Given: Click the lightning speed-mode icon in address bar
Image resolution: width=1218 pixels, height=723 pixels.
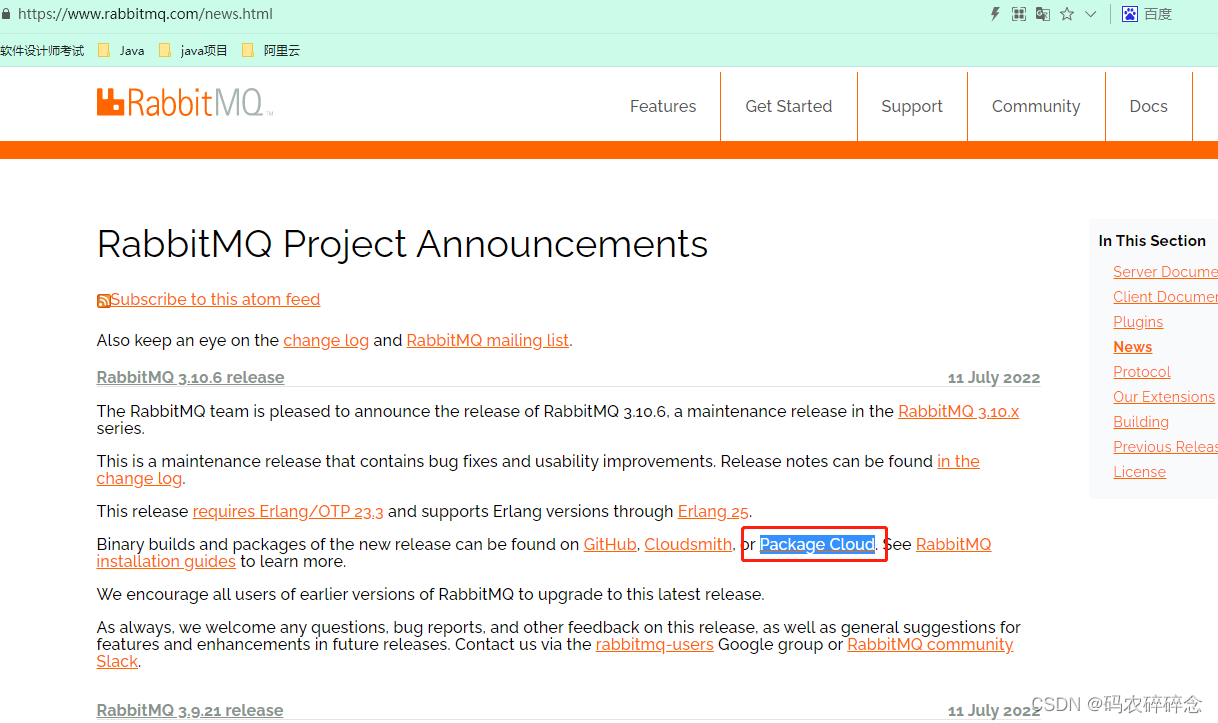Looking at the screenshot, I should [x=995, y=14].
